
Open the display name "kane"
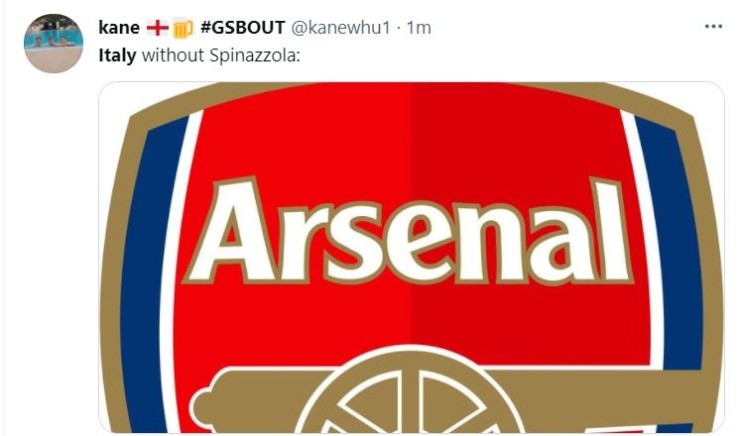coord(119,28)
